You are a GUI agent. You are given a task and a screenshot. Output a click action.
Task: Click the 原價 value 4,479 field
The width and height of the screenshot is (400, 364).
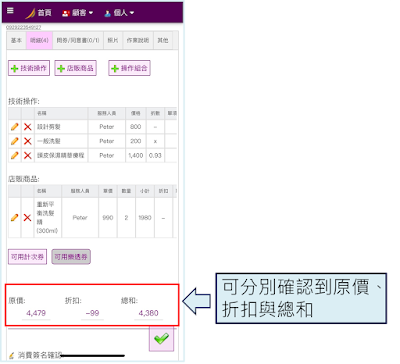pos(36,313)
